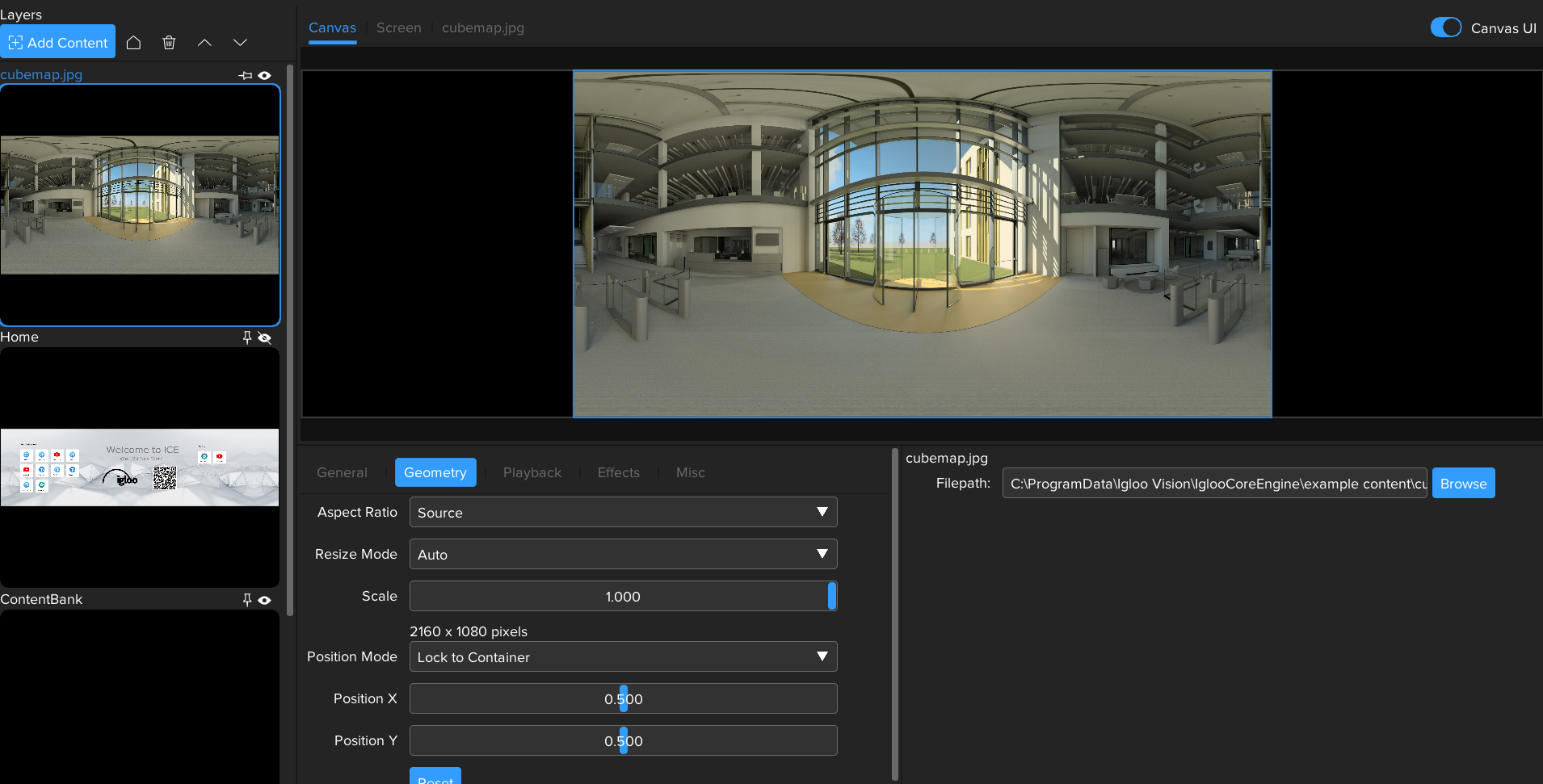Click the trash icon to delete layer

pyautogui.click(x=169, y=43)
